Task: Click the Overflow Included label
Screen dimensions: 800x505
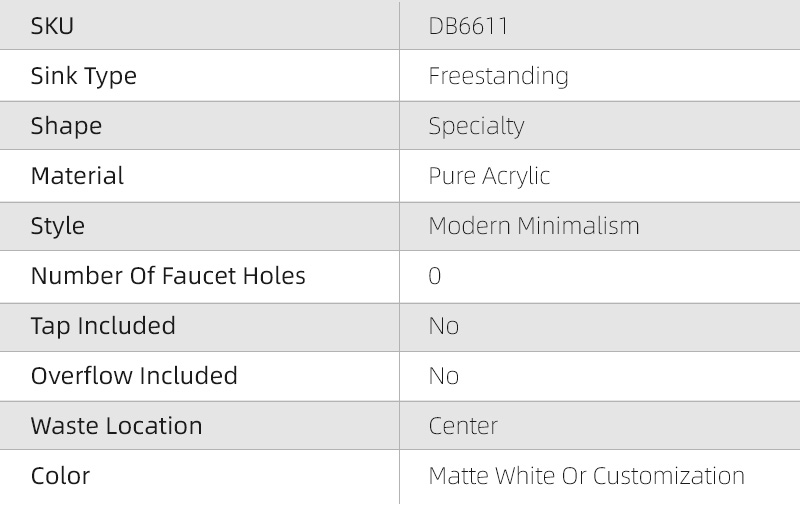Action: click(134, 376)
